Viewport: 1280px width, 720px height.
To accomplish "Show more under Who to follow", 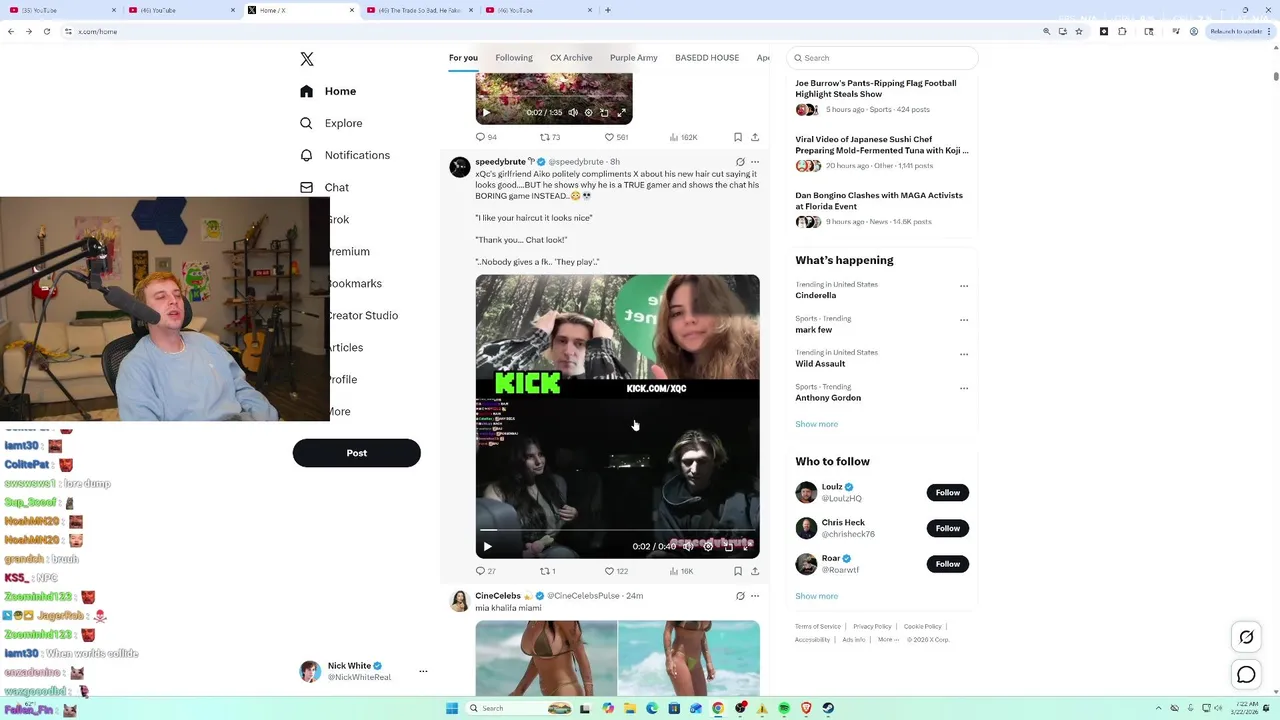I will coord(817,596).
